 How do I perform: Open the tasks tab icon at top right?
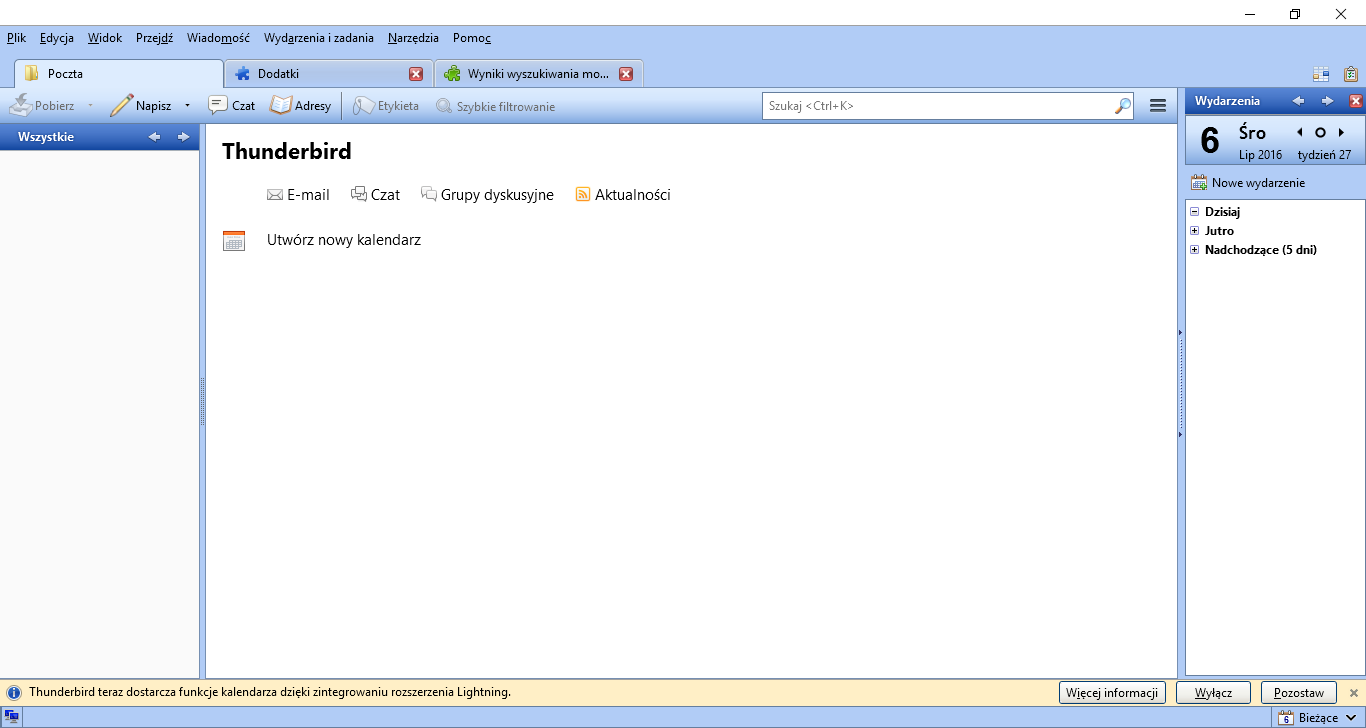[x=1350, y=73]
